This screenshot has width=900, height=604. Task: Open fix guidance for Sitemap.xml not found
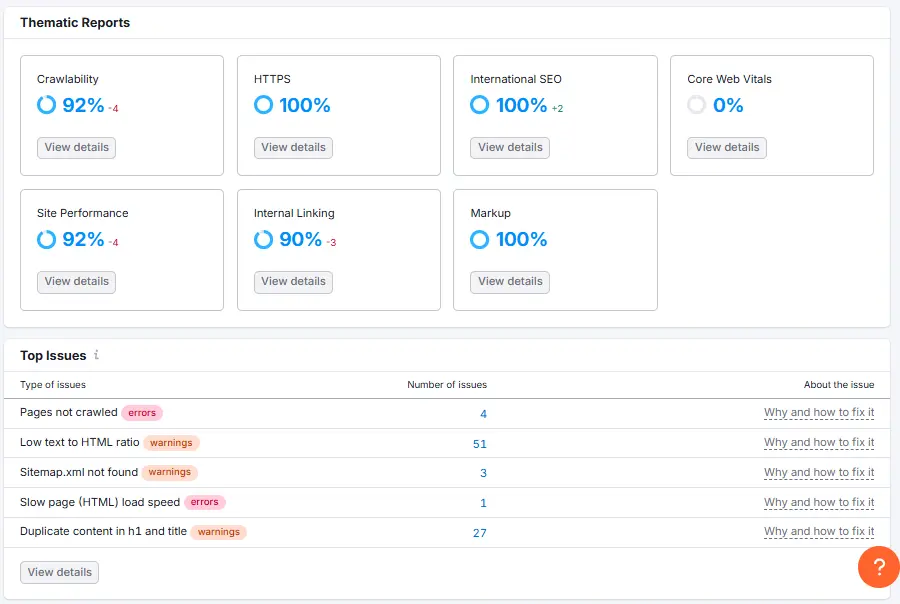tap(818, 472)
